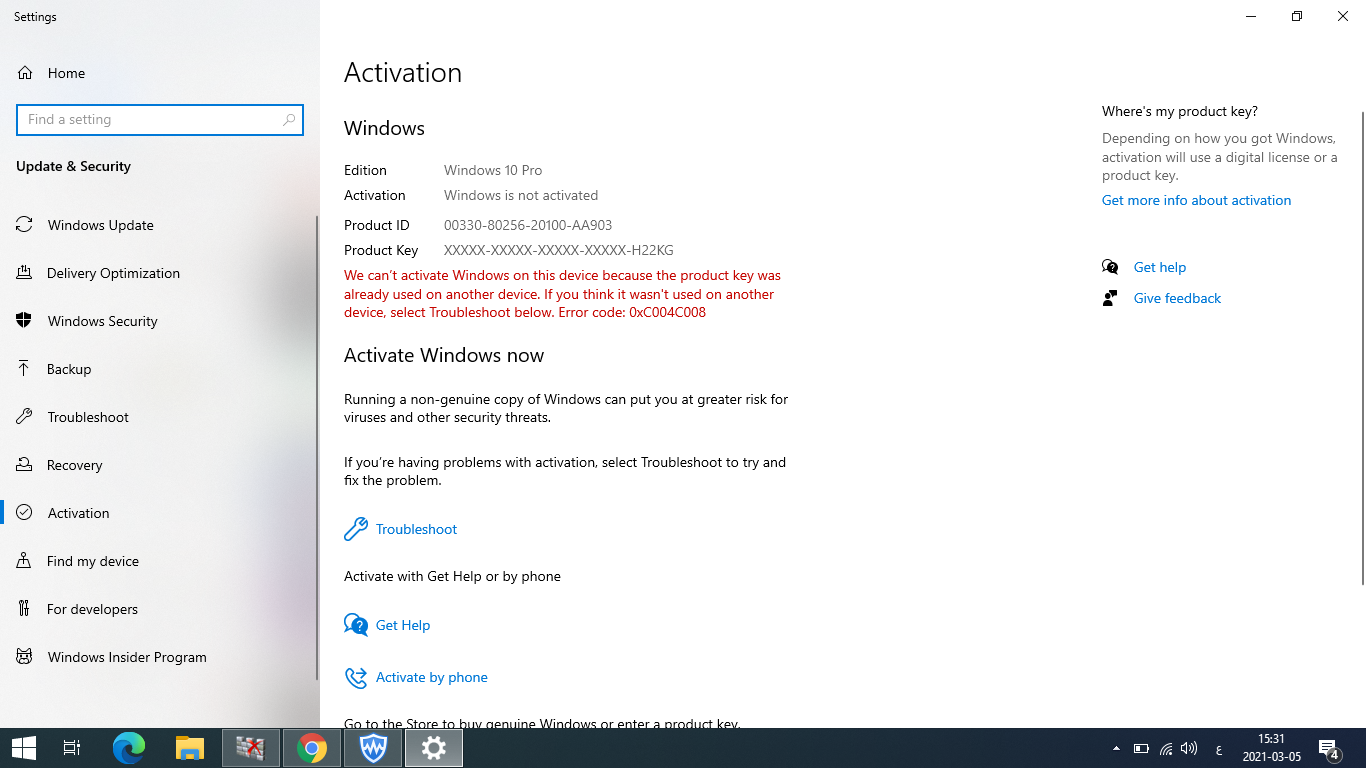This screenshot has height=768, width=1366.
Task: Open File Explorer from taskbar
Action: tap(190, 748)
